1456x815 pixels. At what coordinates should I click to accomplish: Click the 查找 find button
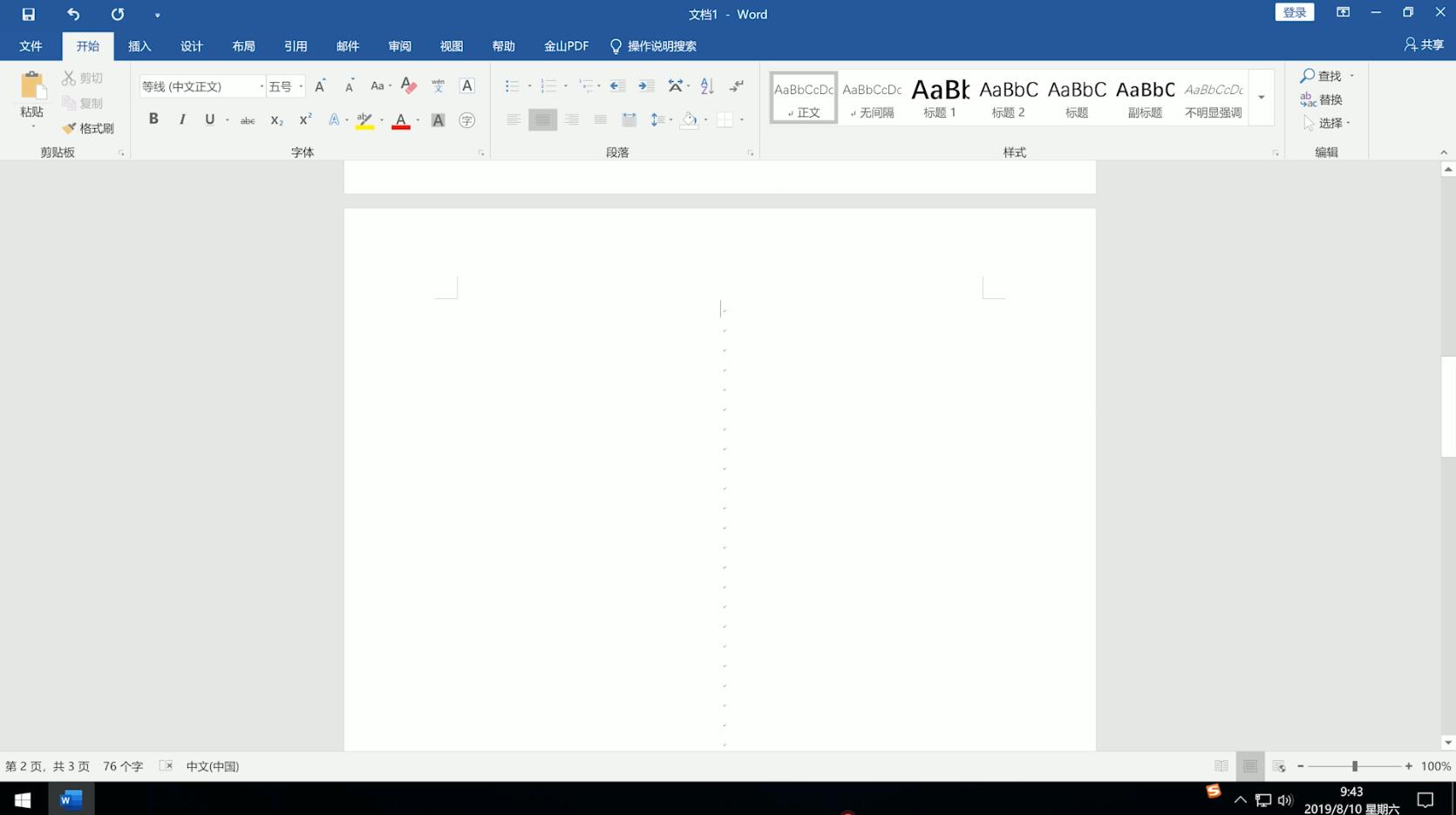click(1321, 76)
